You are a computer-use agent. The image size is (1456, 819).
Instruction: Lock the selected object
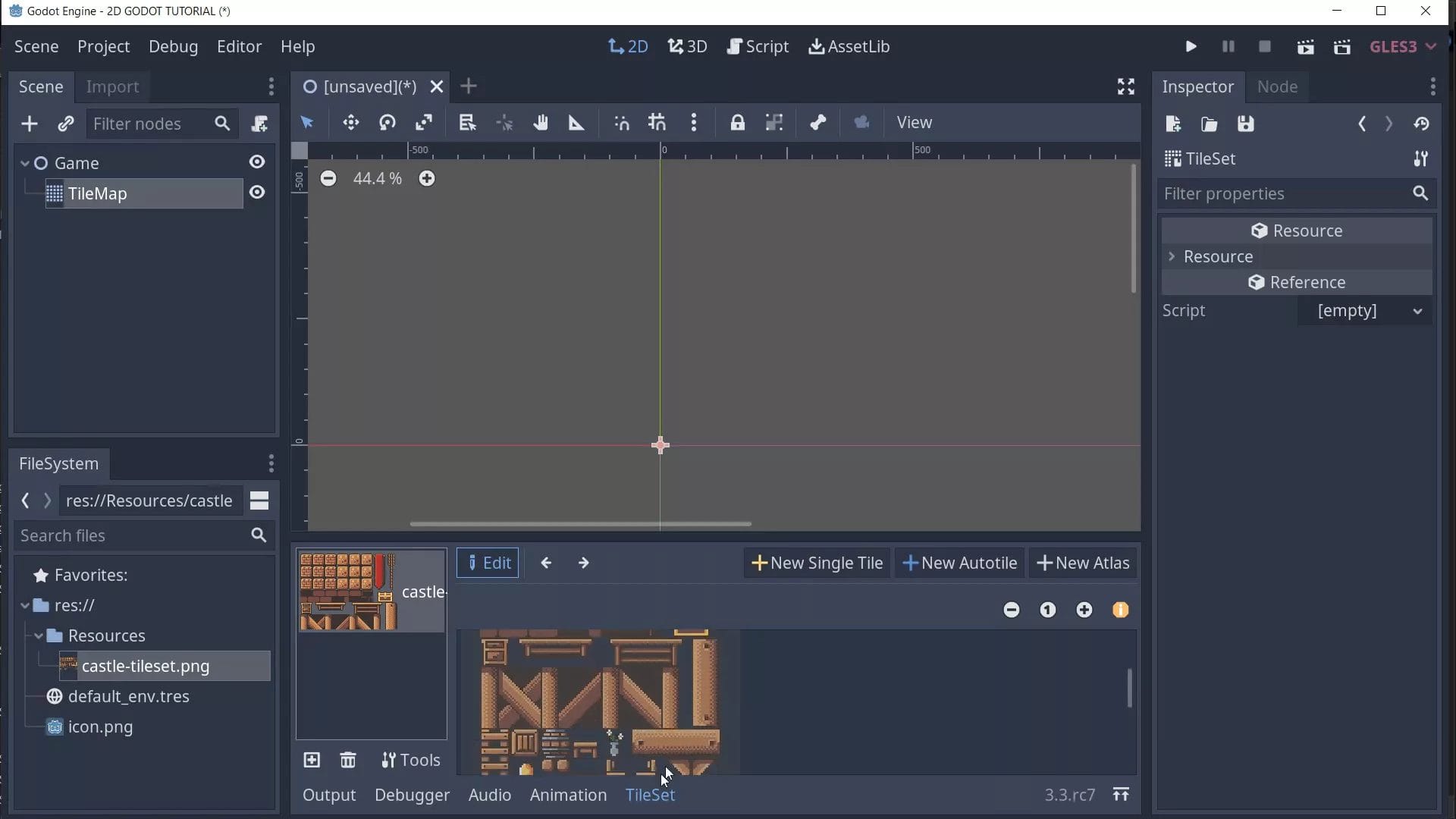[737, 123]
